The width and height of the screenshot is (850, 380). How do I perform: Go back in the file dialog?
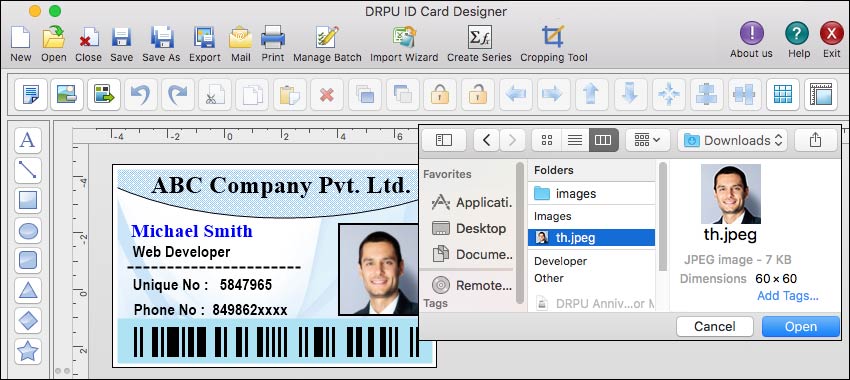click(486, 140)
